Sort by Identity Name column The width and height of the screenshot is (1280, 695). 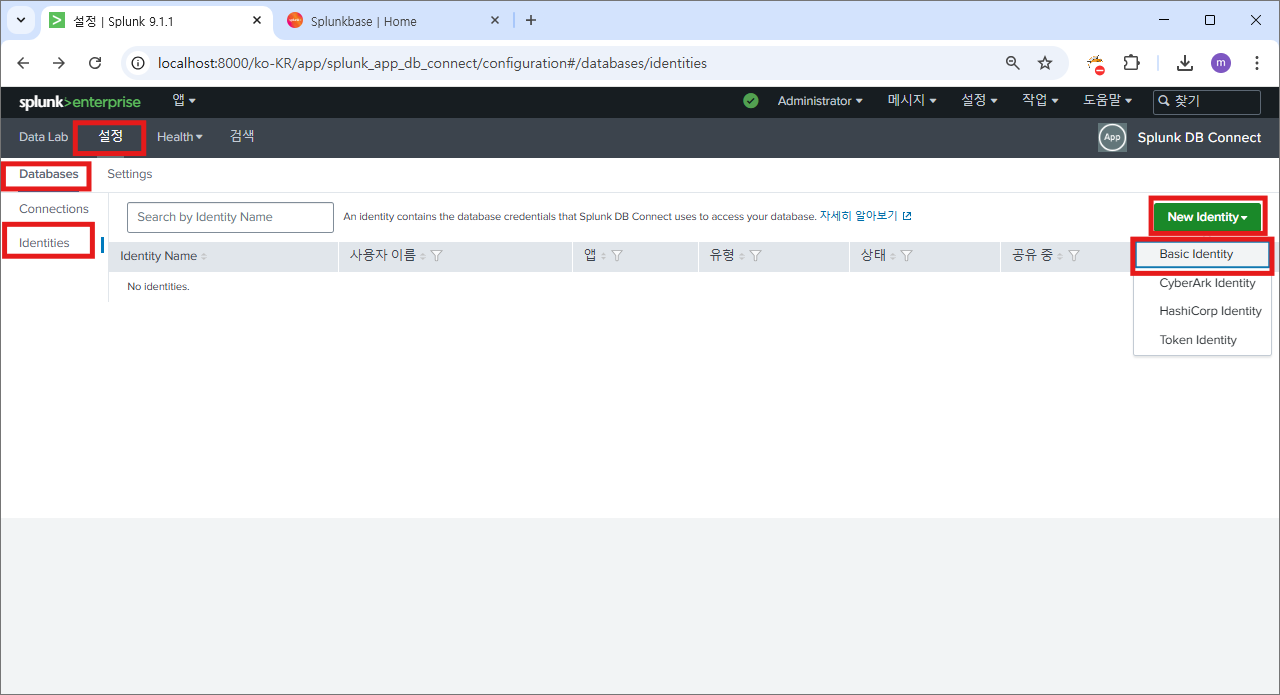pyautogui.click(x=163, y=256)
